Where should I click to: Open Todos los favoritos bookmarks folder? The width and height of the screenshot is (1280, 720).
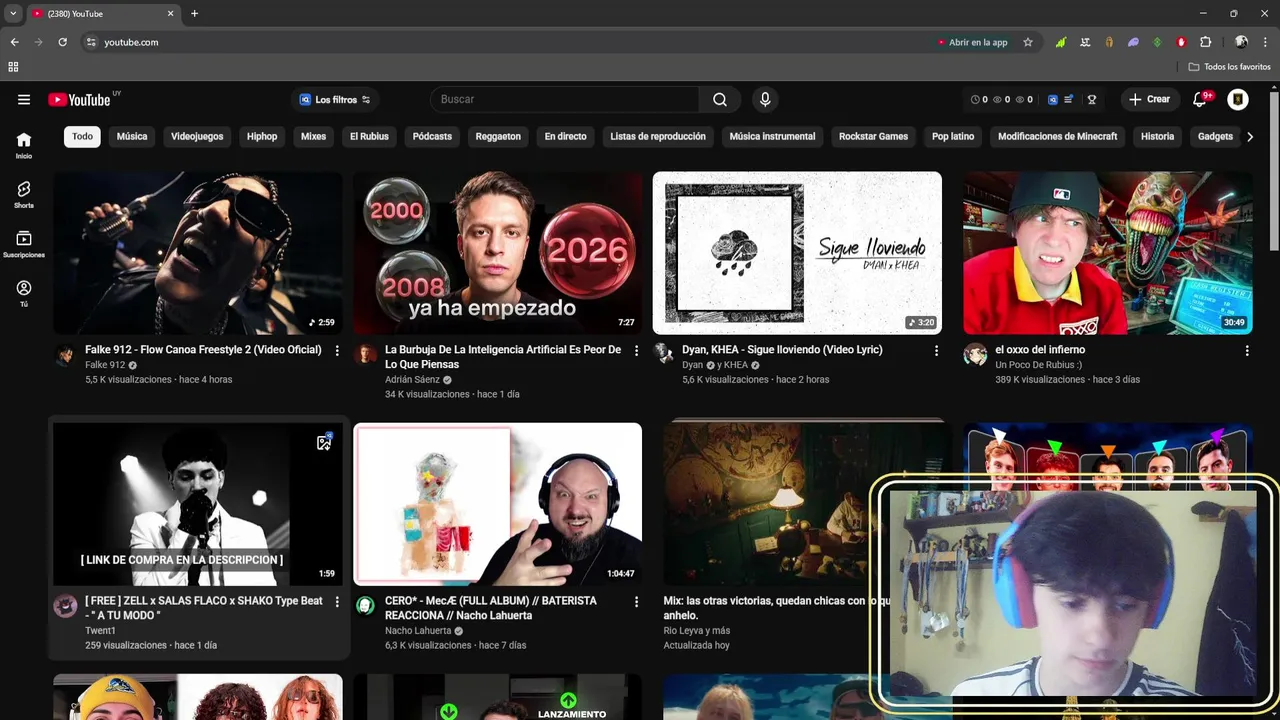coord(1230,67)
